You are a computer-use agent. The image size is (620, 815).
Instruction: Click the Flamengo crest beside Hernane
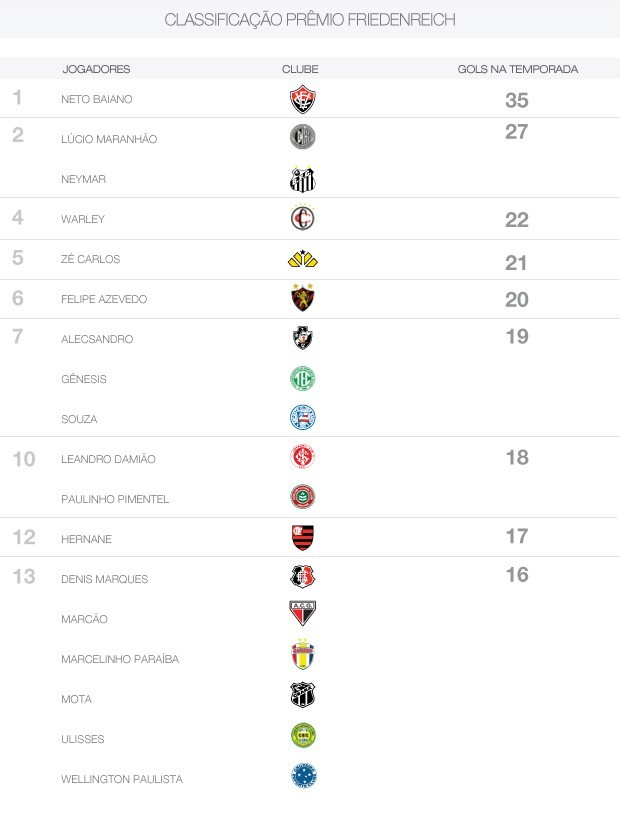click(x=302, y=538)
